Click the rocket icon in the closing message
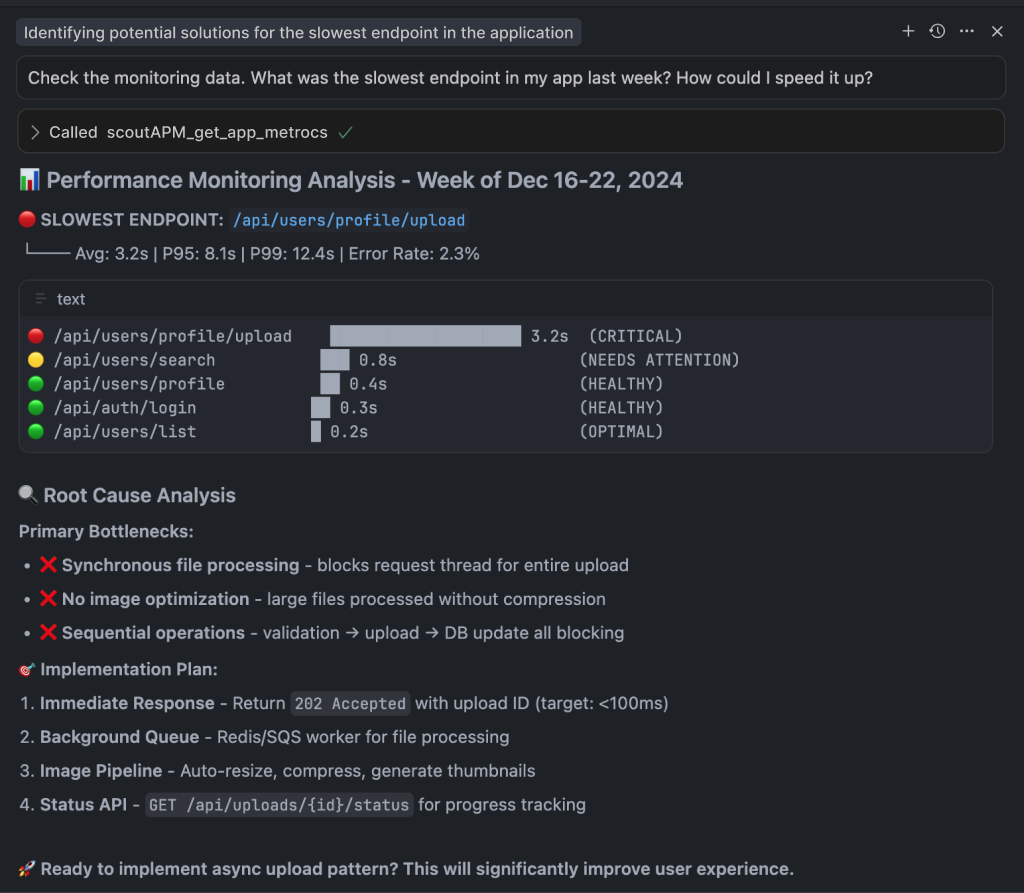This screenshot has height=893, width=1024. (x=27, y=868)
